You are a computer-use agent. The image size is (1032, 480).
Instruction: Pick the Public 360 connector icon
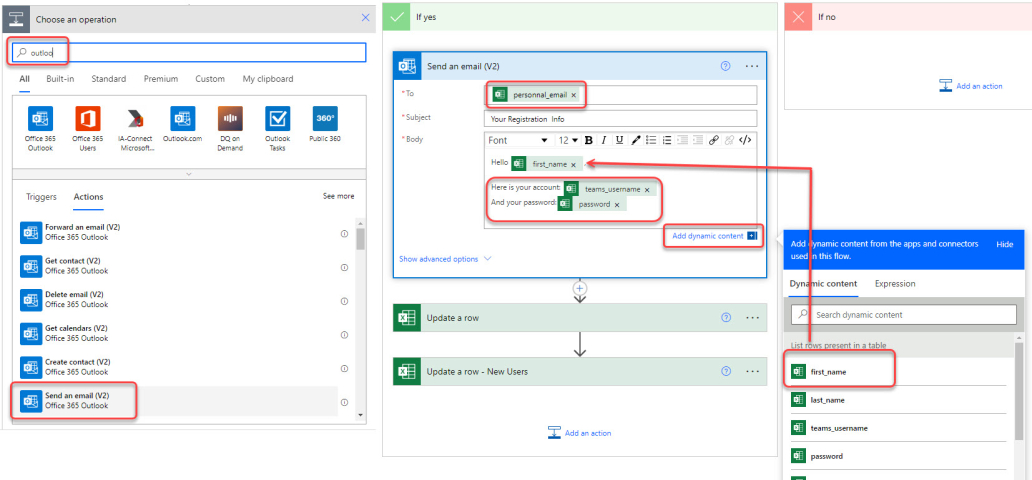click(x=325, y=119)
